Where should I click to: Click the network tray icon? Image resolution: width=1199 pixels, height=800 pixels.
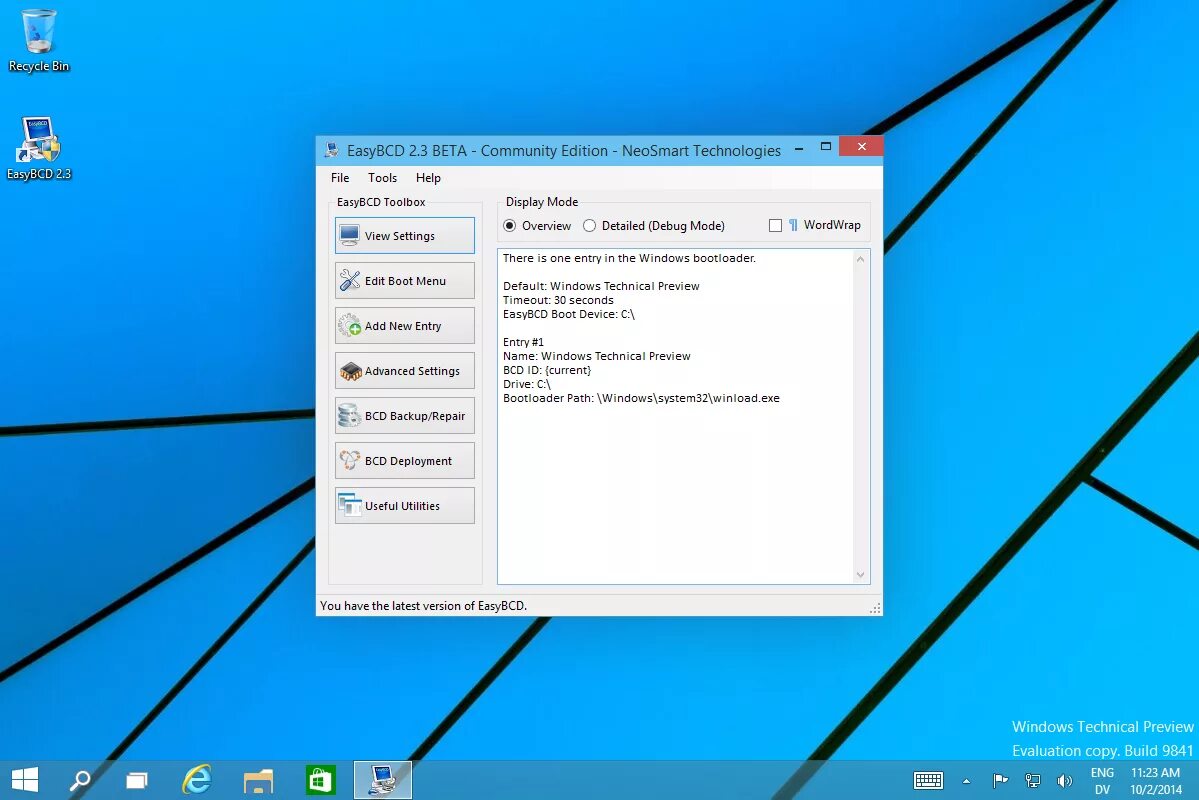click(1032, 780)
